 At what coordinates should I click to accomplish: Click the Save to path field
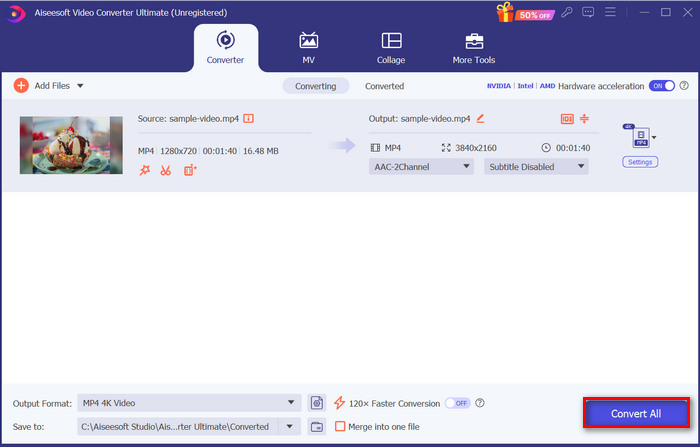tap(178, 426)
